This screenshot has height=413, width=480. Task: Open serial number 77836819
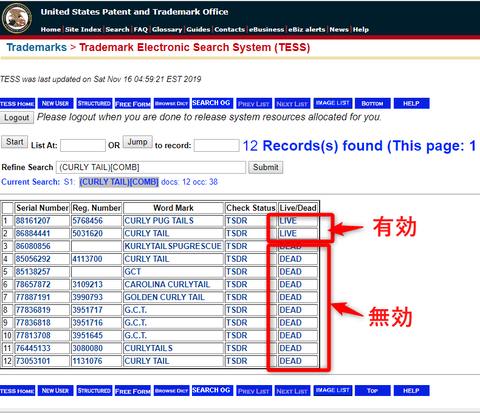point(33,310)
